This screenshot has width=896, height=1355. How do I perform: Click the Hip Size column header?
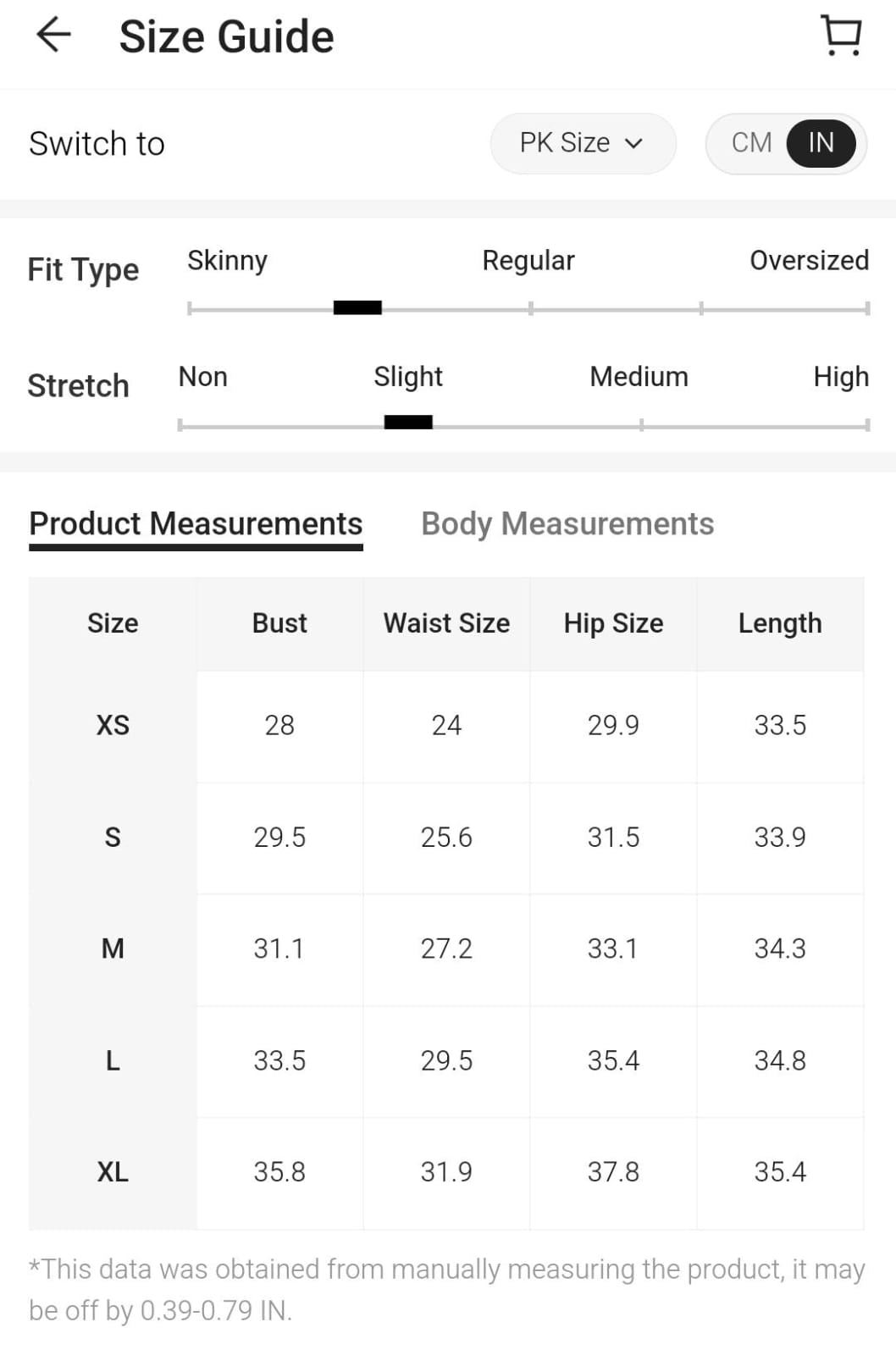coord(613,623)
